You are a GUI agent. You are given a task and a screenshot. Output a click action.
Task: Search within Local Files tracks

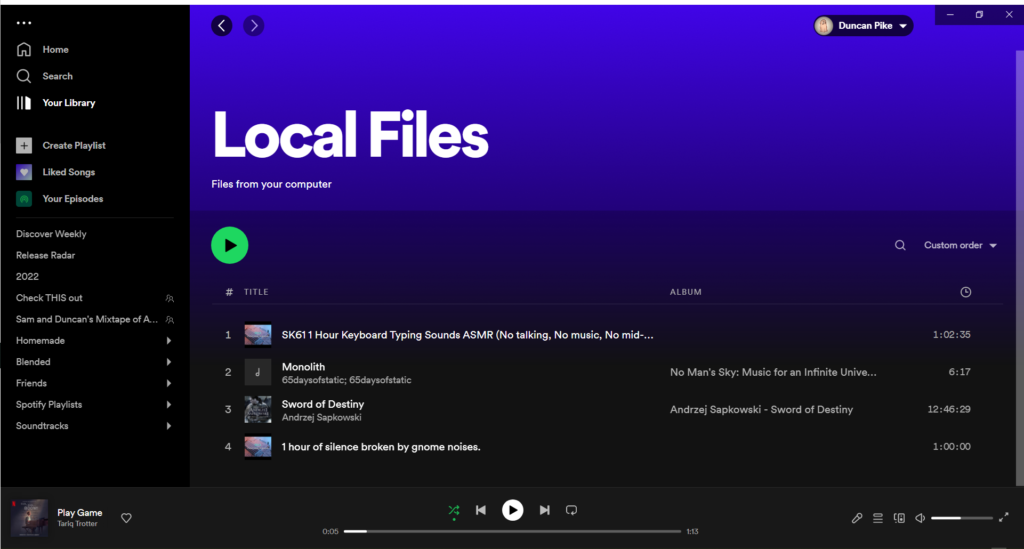pos(900,245)
